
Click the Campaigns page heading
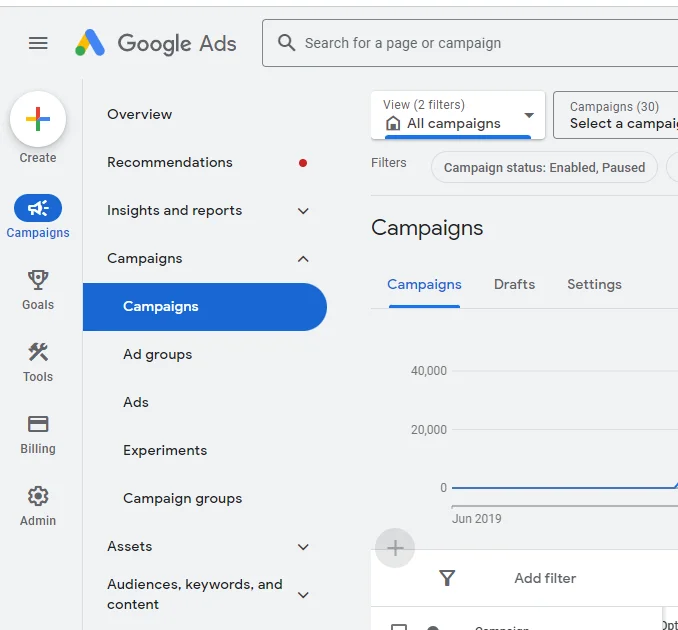[x=427, y=228]
